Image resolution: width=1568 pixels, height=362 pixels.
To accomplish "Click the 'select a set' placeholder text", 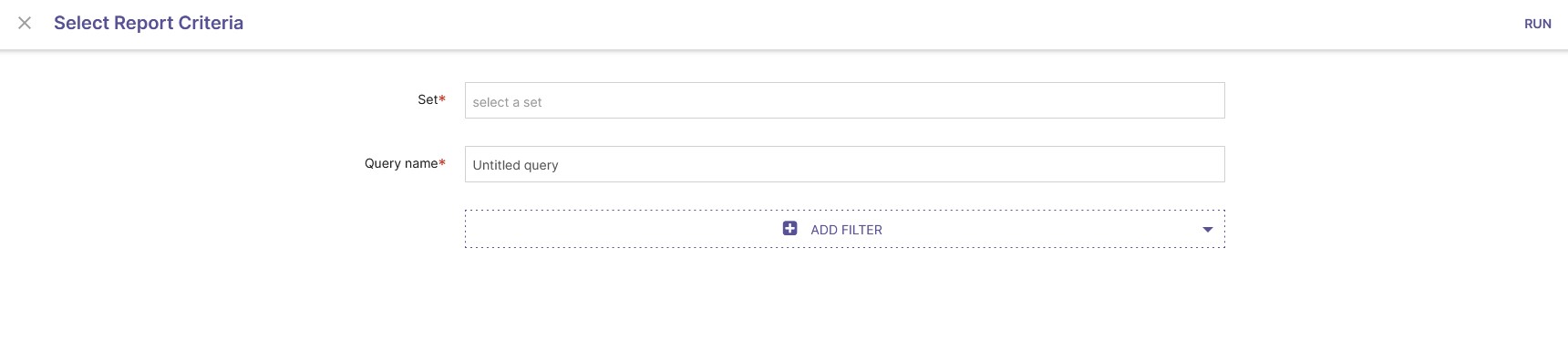I will (x=507, y=102).
